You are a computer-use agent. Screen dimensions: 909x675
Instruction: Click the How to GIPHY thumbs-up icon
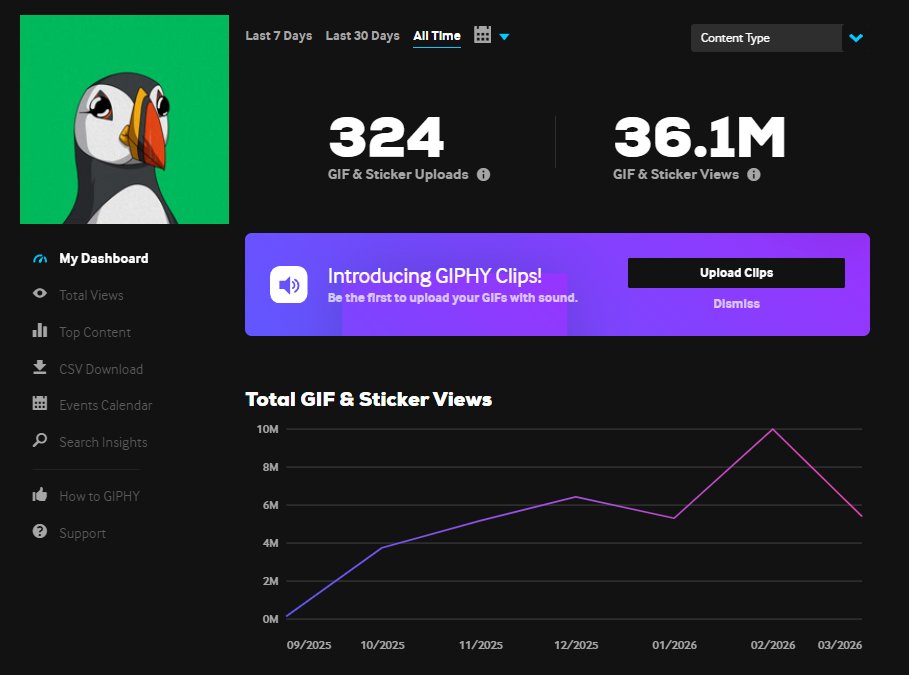click(40, 496)
